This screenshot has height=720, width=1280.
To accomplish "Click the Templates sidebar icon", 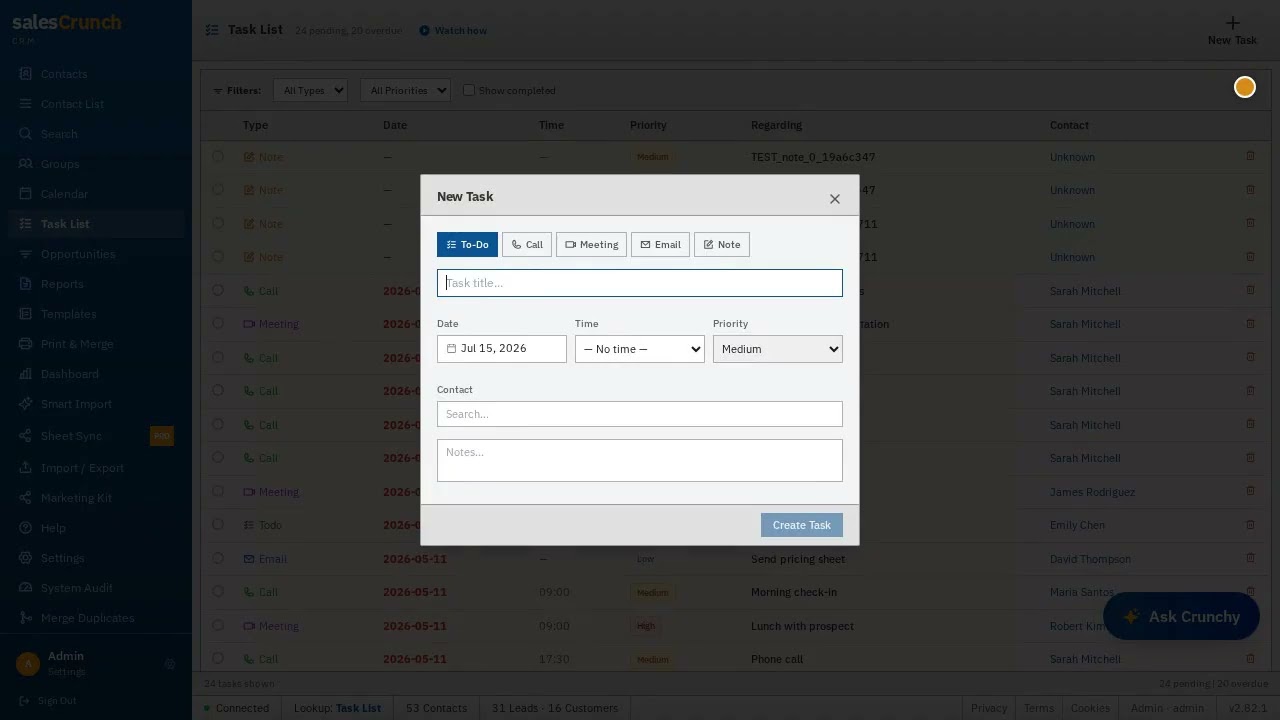I will 25,314.
